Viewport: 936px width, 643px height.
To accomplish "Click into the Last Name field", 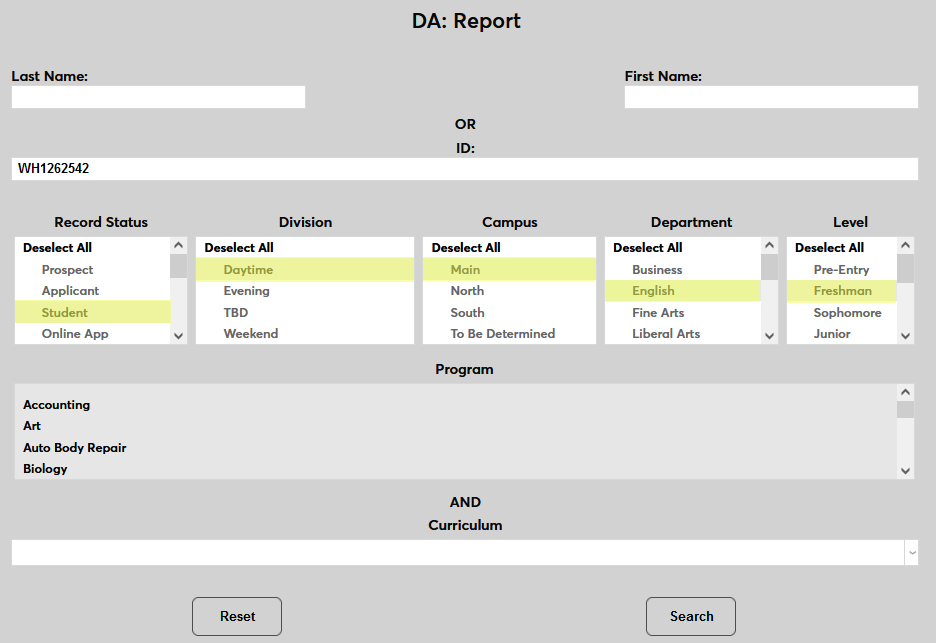I will click(158, 97).
